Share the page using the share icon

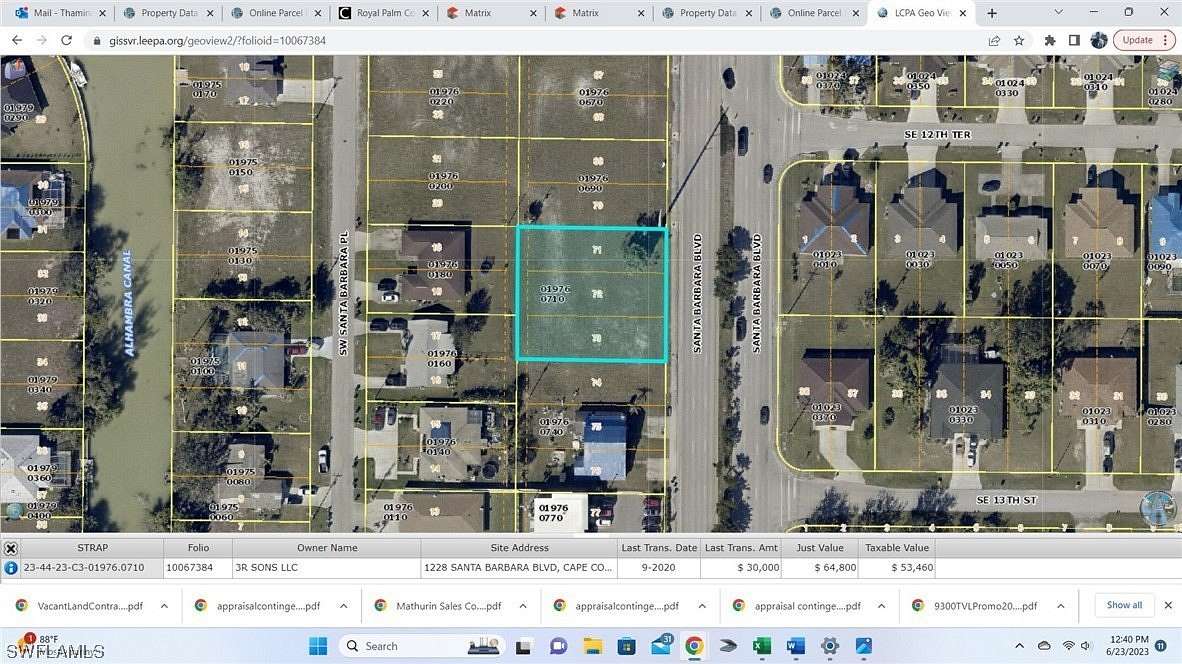click(x=994, y=40)
